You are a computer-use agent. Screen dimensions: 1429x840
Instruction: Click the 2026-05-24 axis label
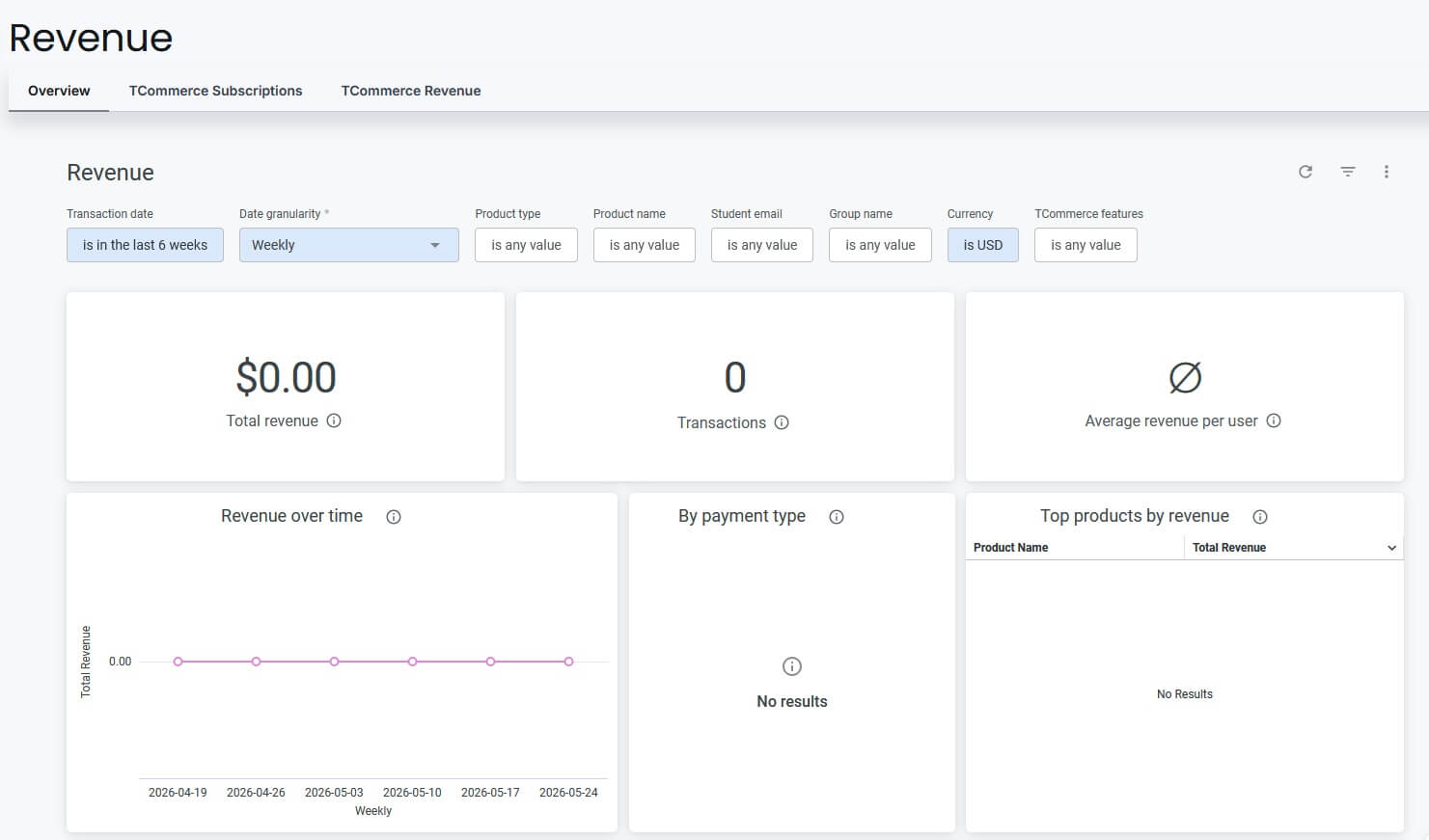tap(568, 793)
